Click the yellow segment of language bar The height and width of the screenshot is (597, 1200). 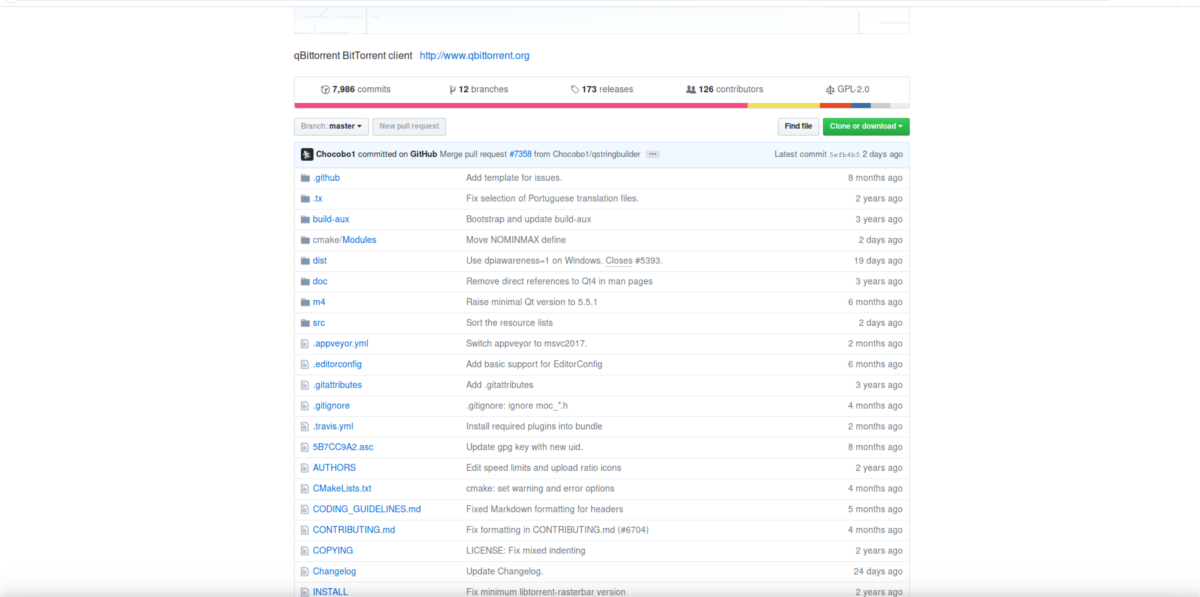click(x=784, y=105)
